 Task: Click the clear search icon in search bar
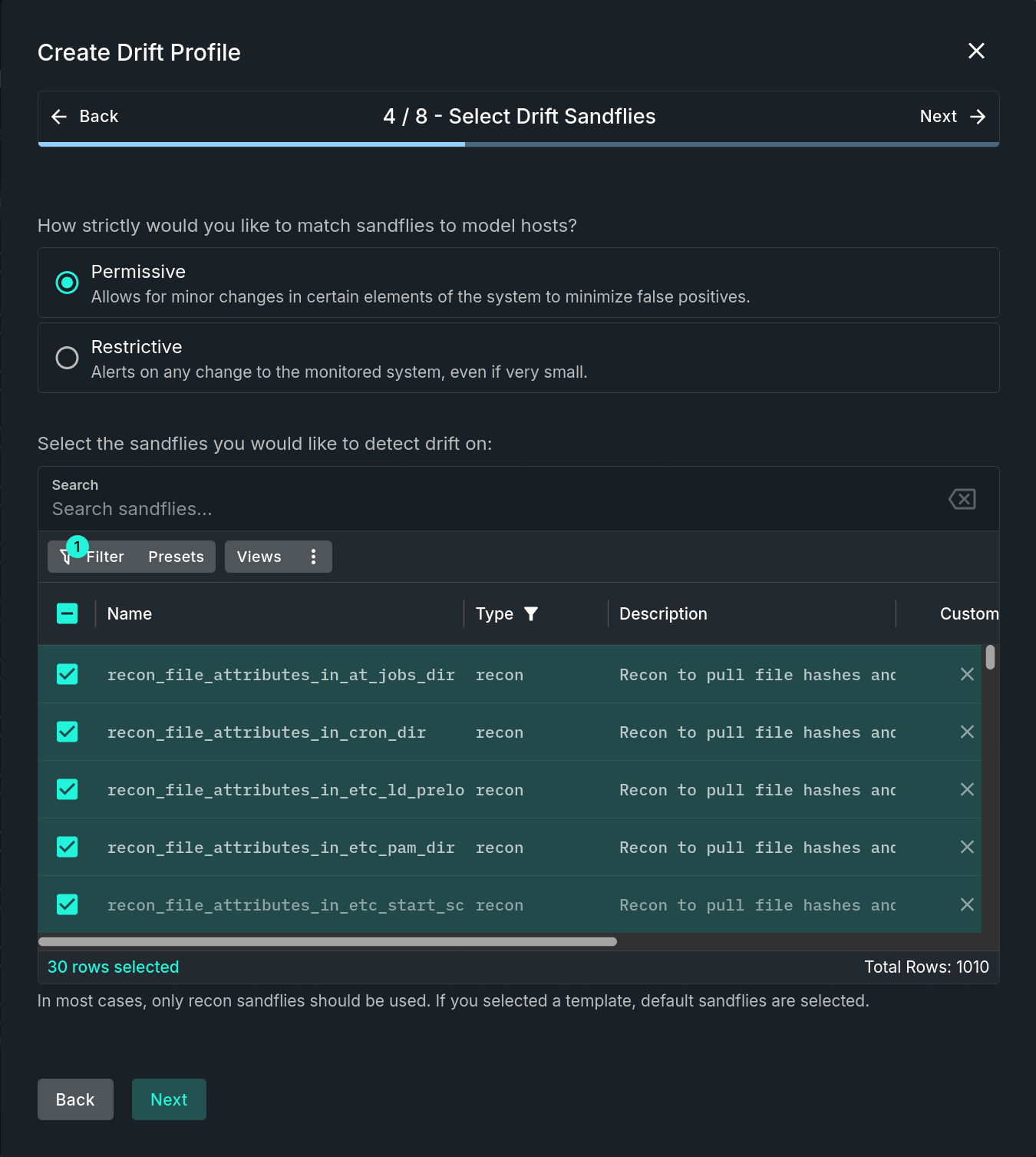click(962, 498)
